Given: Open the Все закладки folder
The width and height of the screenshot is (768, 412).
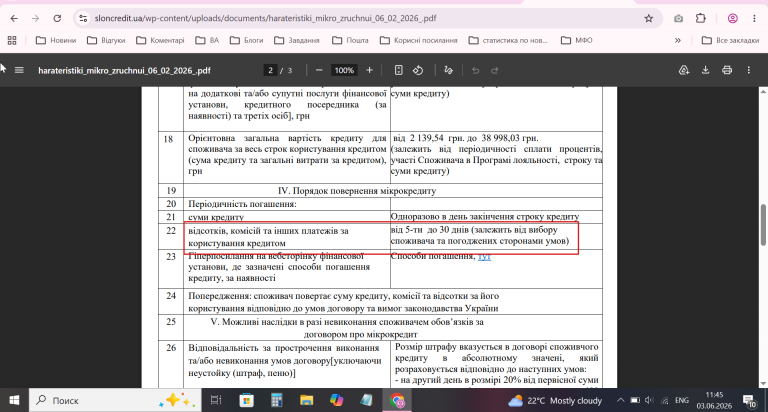Looking at the screenshot, I should click(x=730, y=40).
